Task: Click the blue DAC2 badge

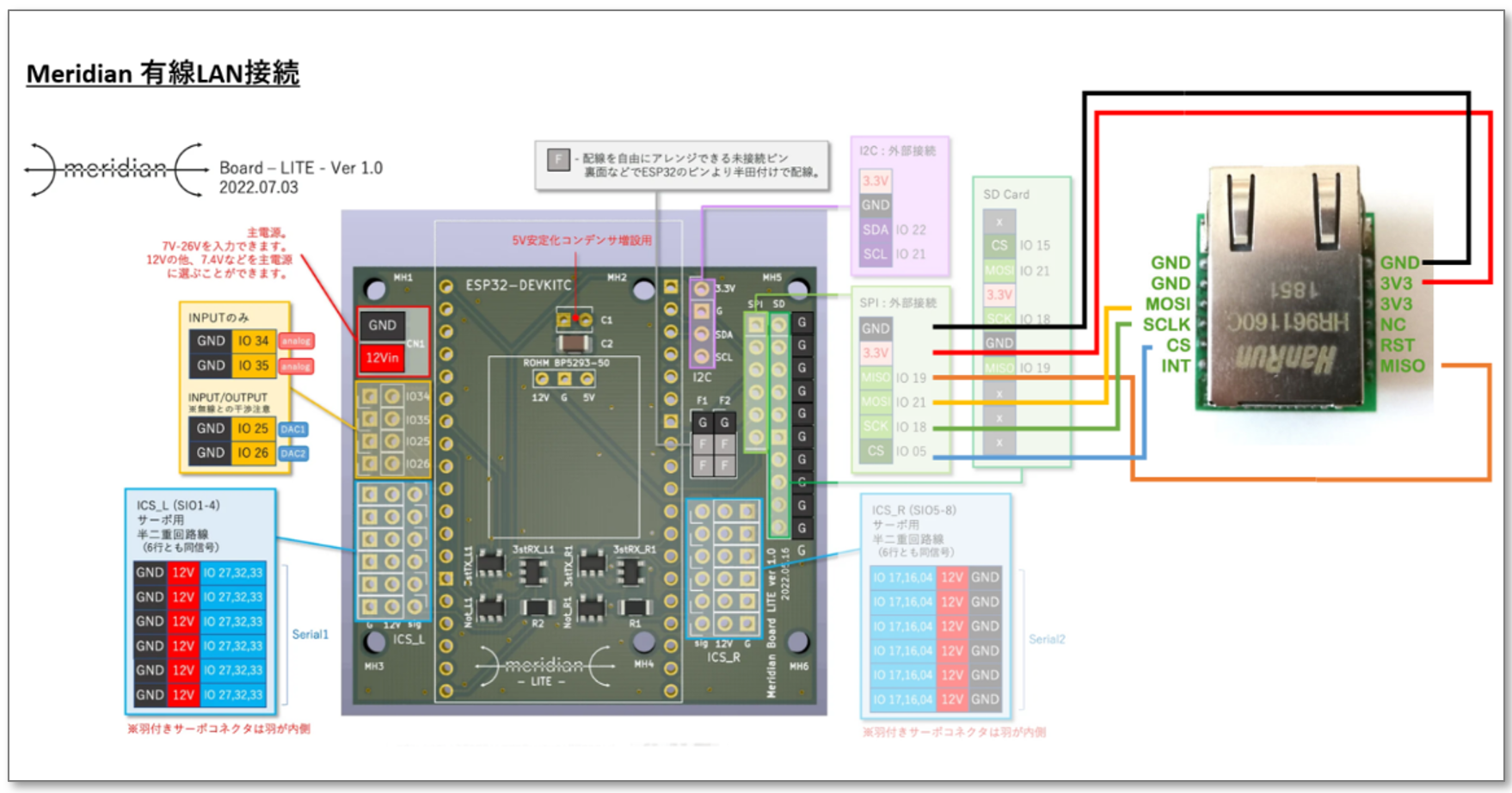Action: pos(292,453)
